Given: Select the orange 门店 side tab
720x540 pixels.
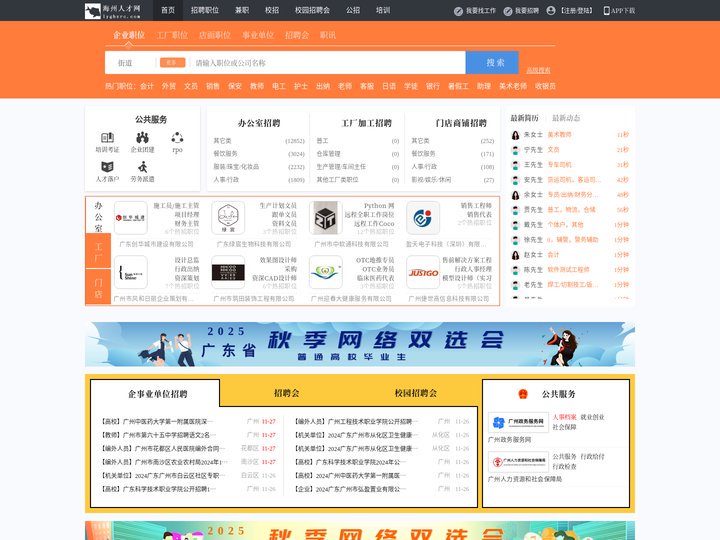Looking at the screenshot, I should (98, 287).
